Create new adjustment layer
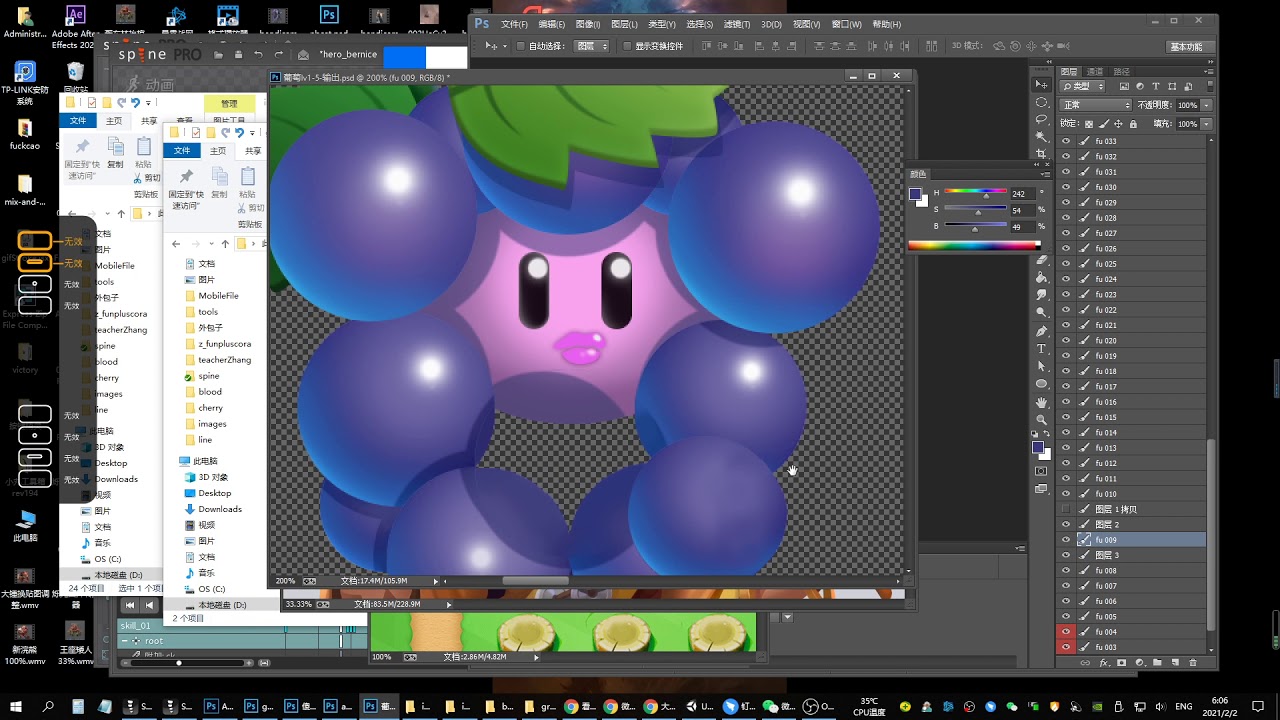Viewport: 1280px width, 720px height. [1139, 663]
